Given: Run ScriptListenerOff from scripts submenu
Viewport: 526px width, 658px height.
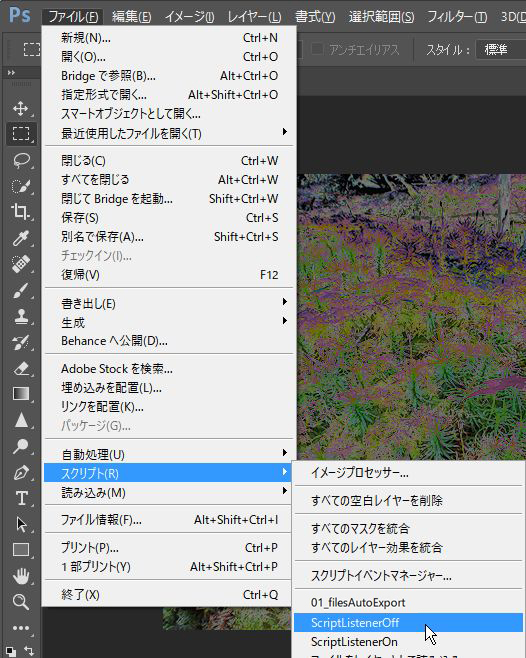Looking at the screenshot, I should tap(408, 622).
